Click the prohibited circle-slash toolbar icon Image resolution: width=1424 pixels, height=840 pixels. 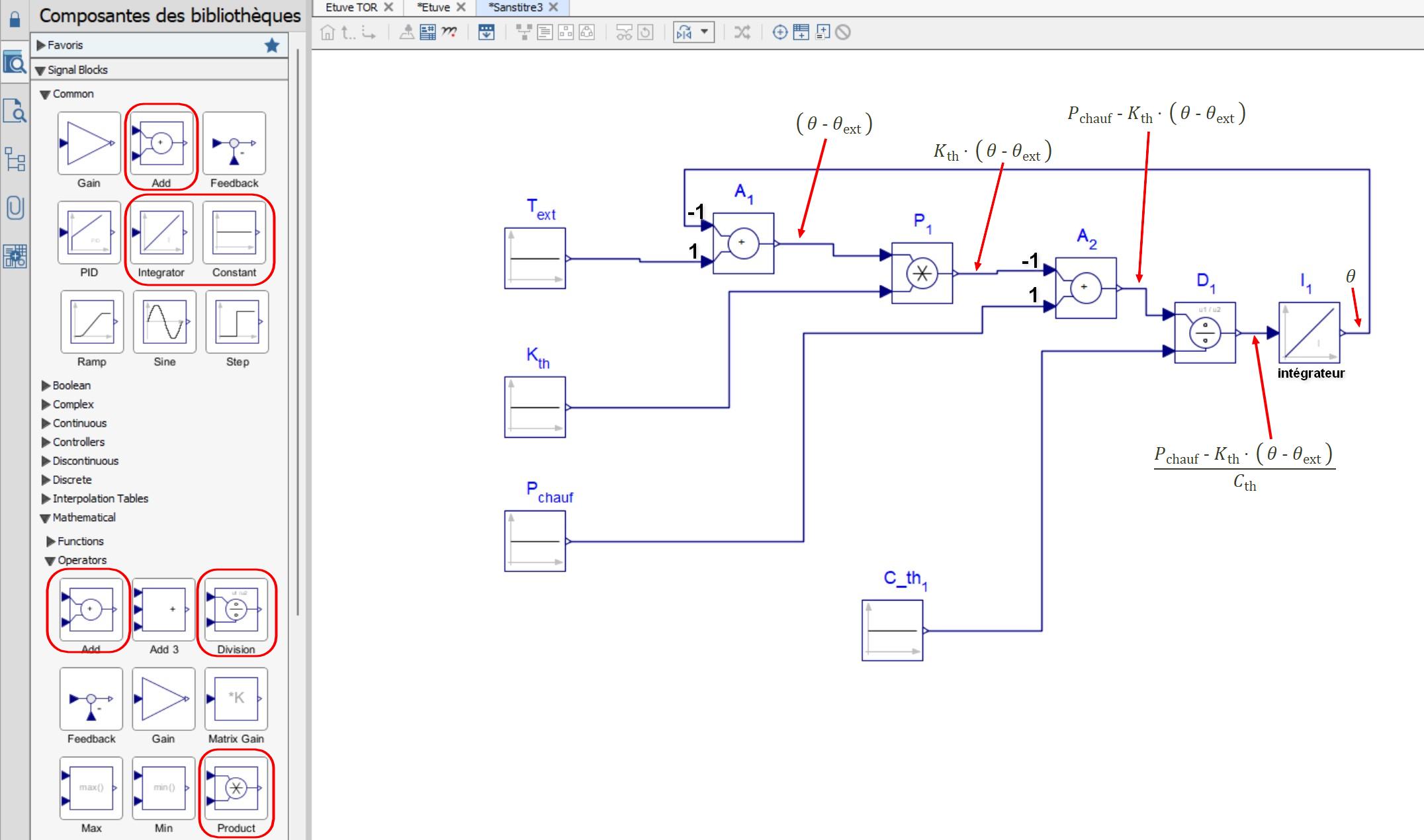(x=843, y=32)
